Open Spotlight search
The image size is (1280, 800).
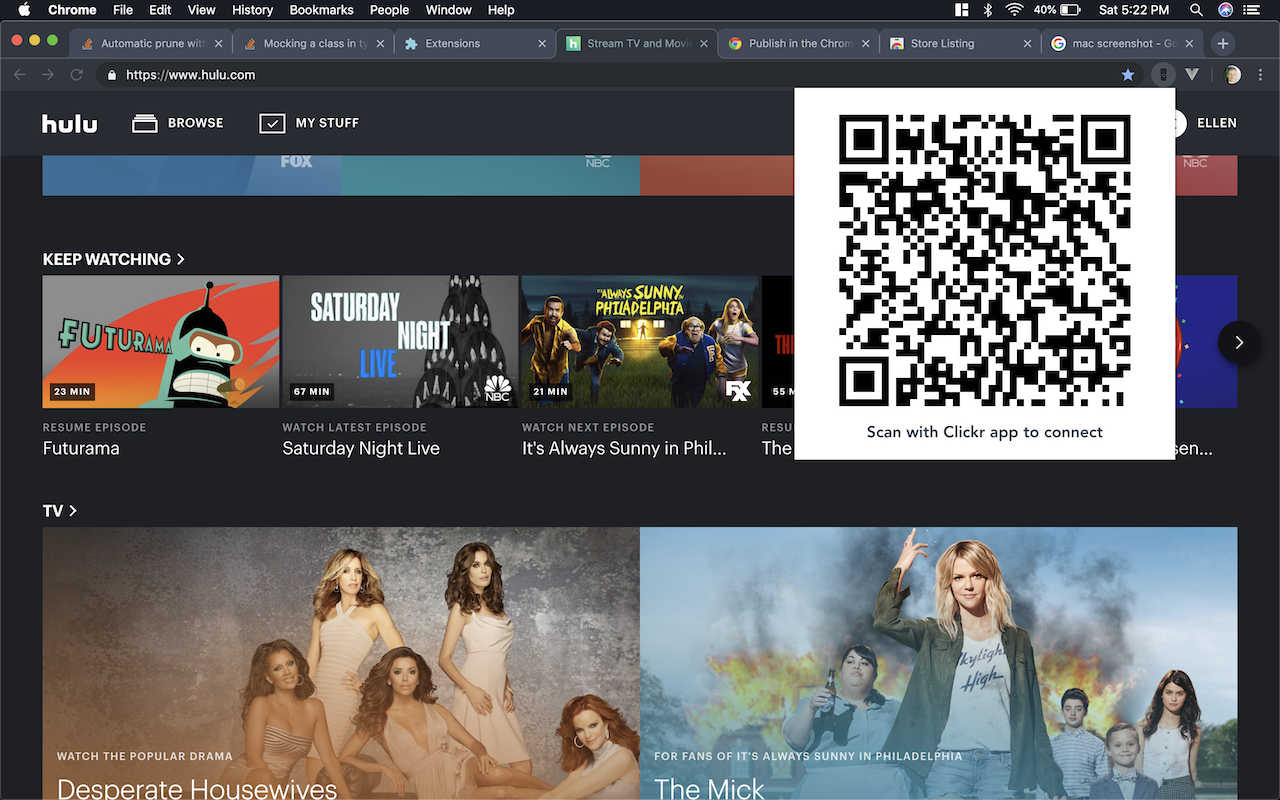pos(1196,10)
